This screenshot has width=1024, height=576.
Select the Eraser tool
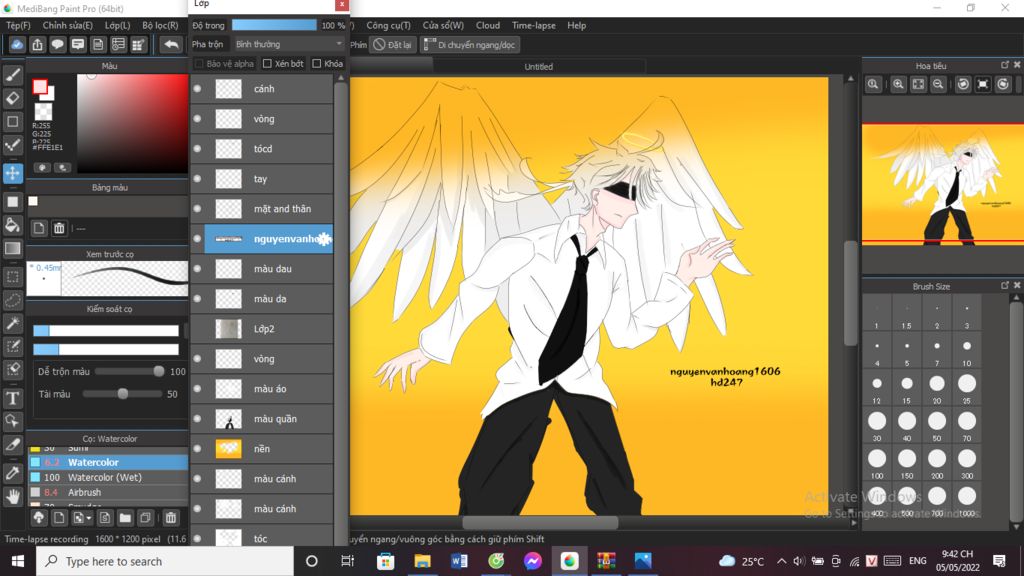click(12, 98)
